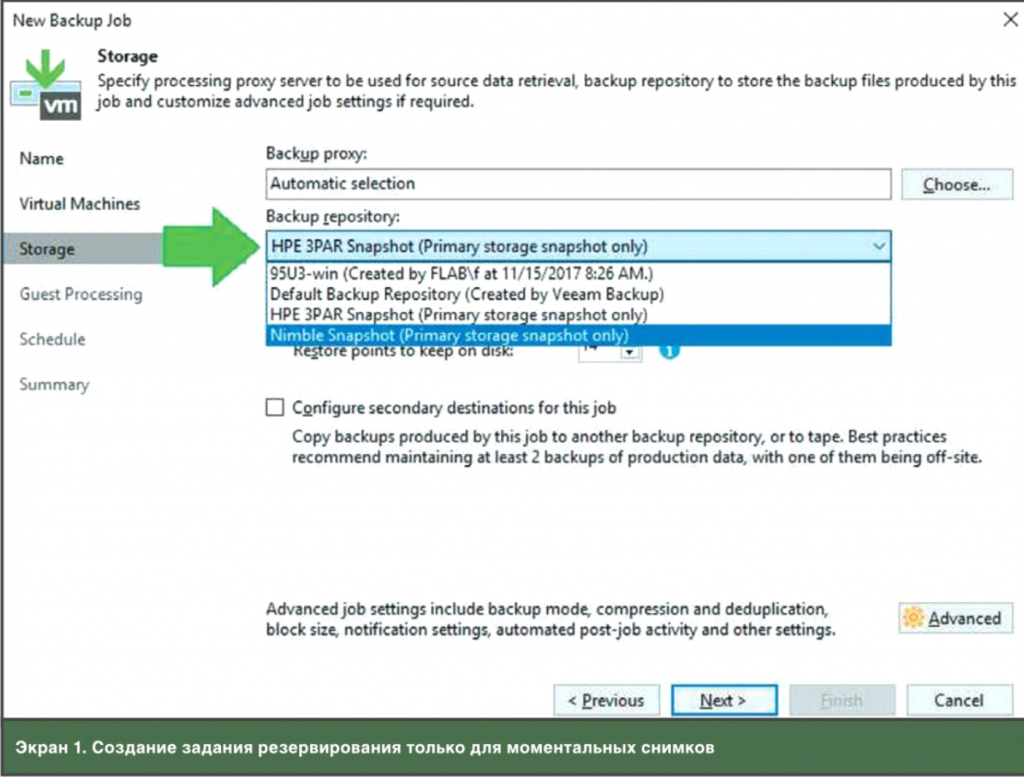The image size is (1024, 777).
Task: Enable Configure secondary destinations checkbox
Action: click(275, 408)
